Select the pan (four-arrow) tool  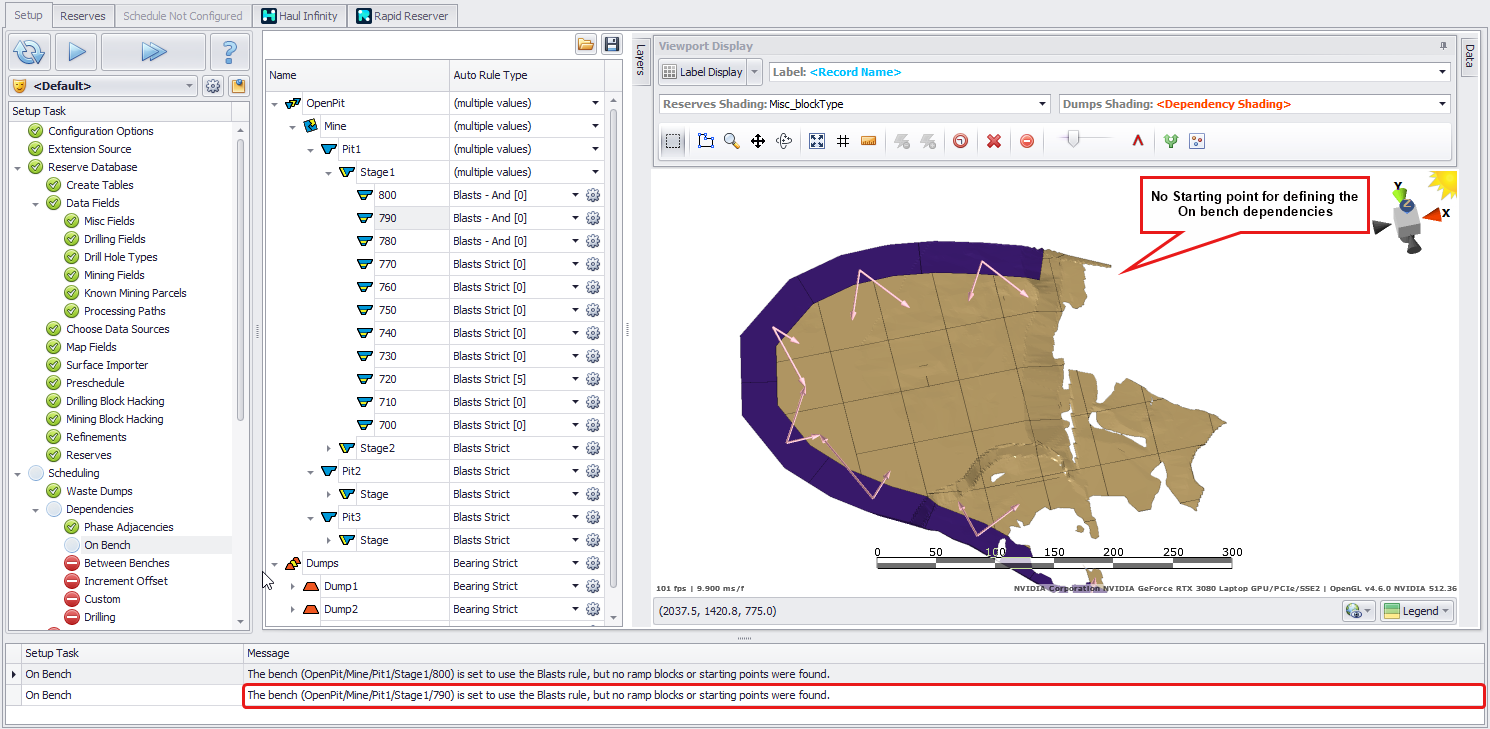tap(758, 142)
